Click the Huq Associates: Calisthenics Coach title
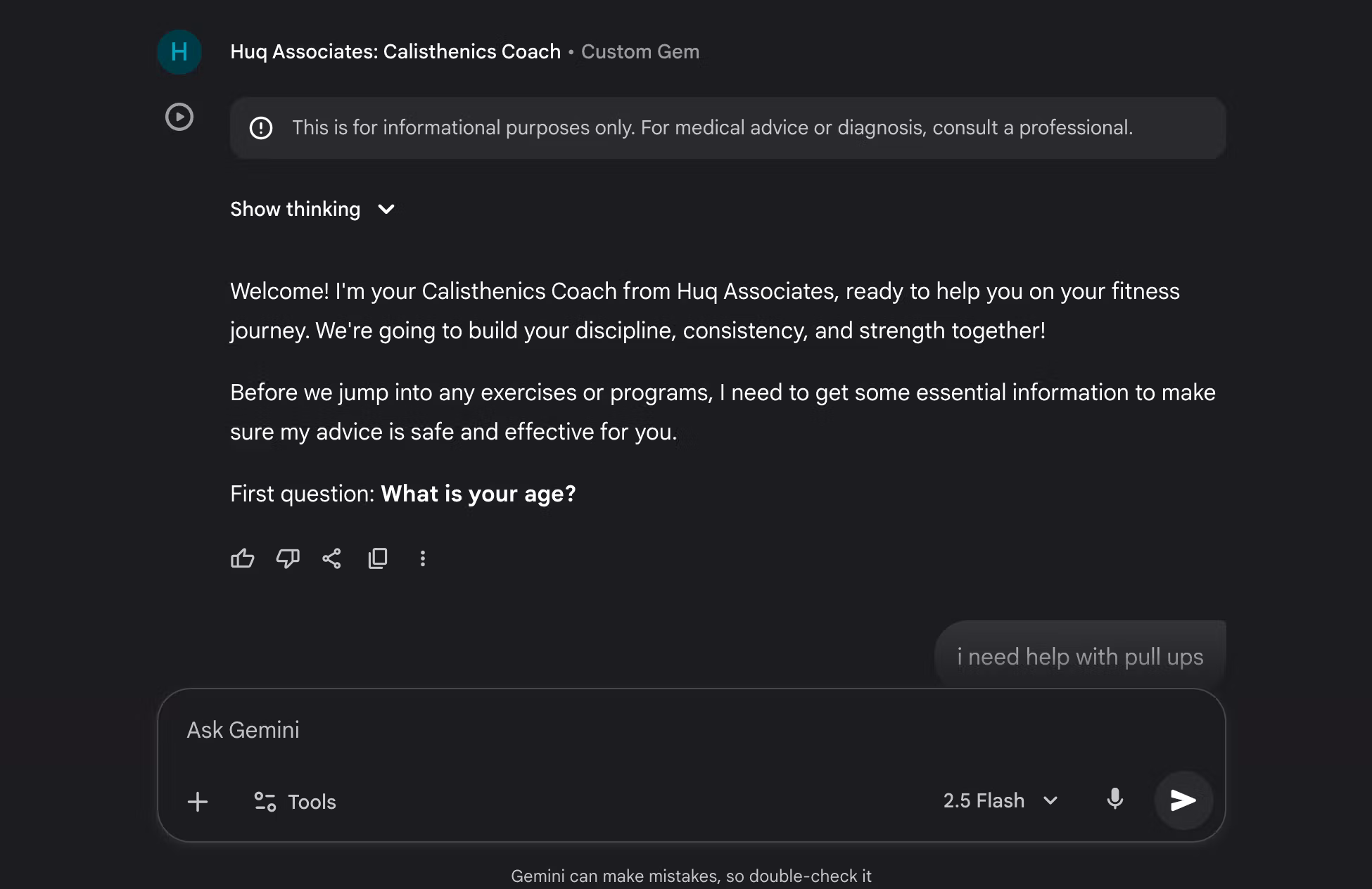The width and height of the screenshot is (1372, 889). click(395, 51)
